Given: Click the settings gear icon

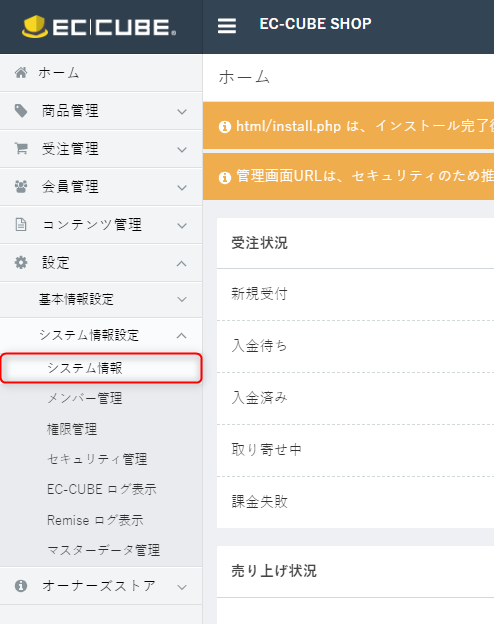Looking at the screenshot, I should click(21, 263).
